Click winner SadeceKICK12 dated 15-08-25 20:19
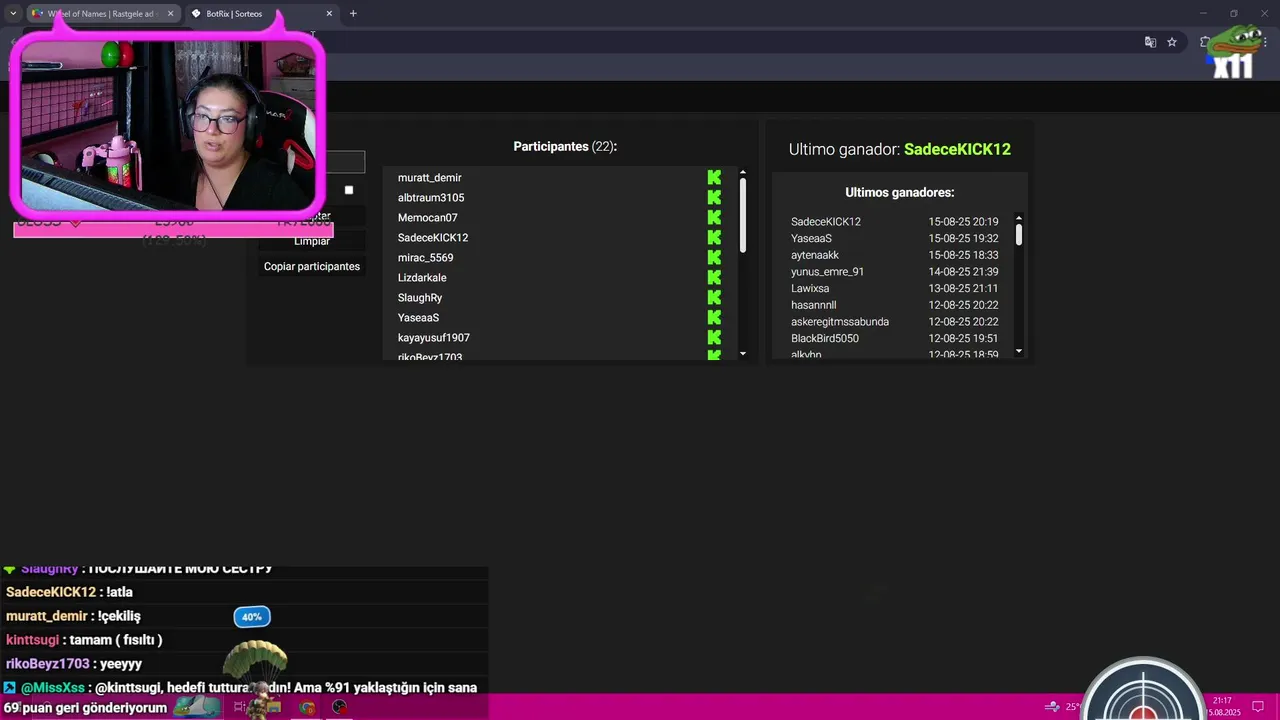Image resolution: width=1280 pixels, height=720 pixels. click(826, 222)
